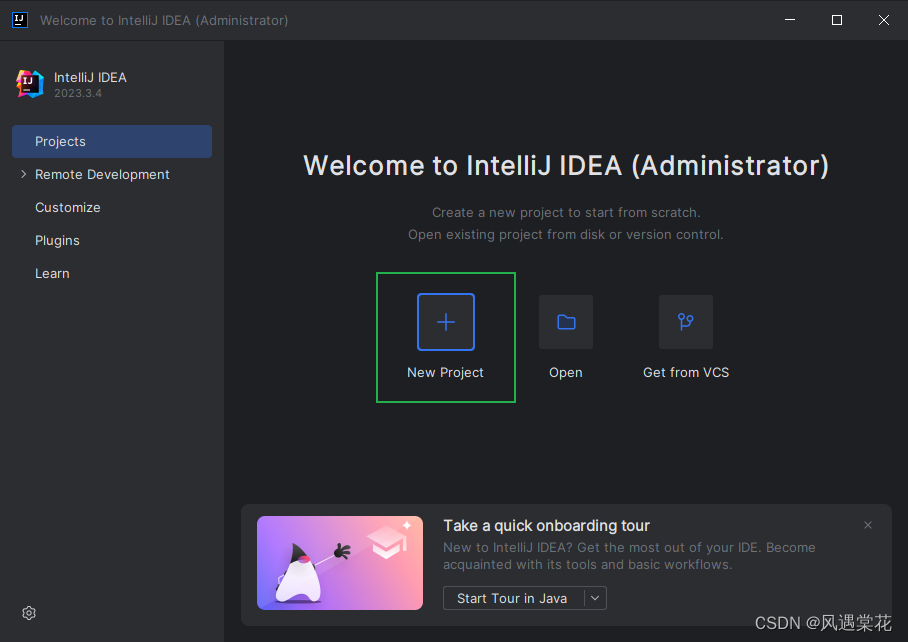
Task: Open the Start Tour dropdown arrow
Action: click(595, 598)
